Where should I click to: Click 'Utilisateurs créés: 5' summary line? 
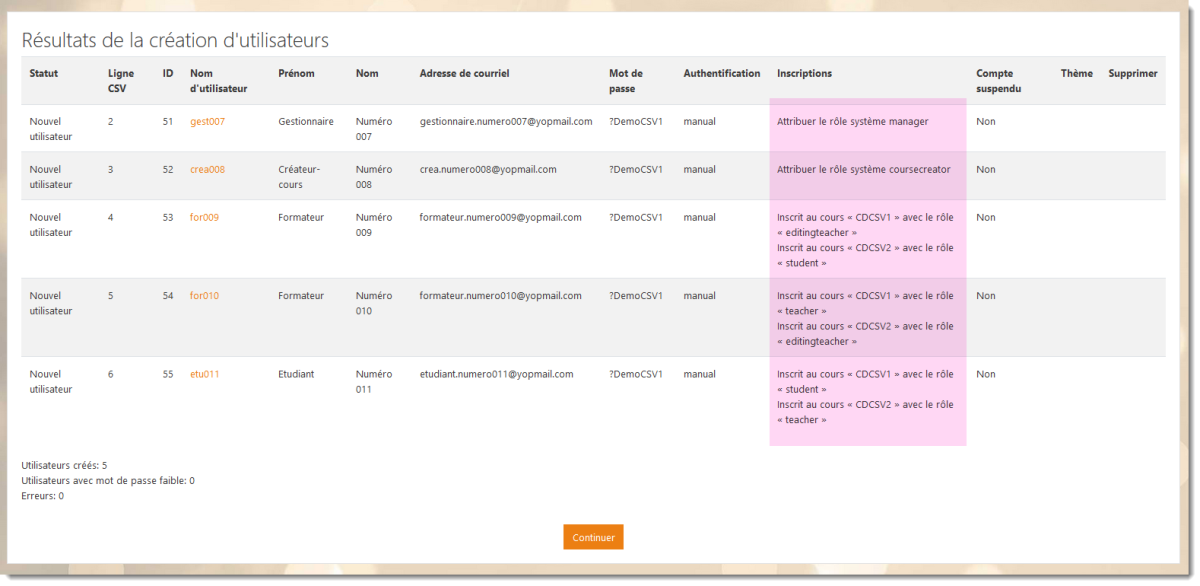pos(64,466)
